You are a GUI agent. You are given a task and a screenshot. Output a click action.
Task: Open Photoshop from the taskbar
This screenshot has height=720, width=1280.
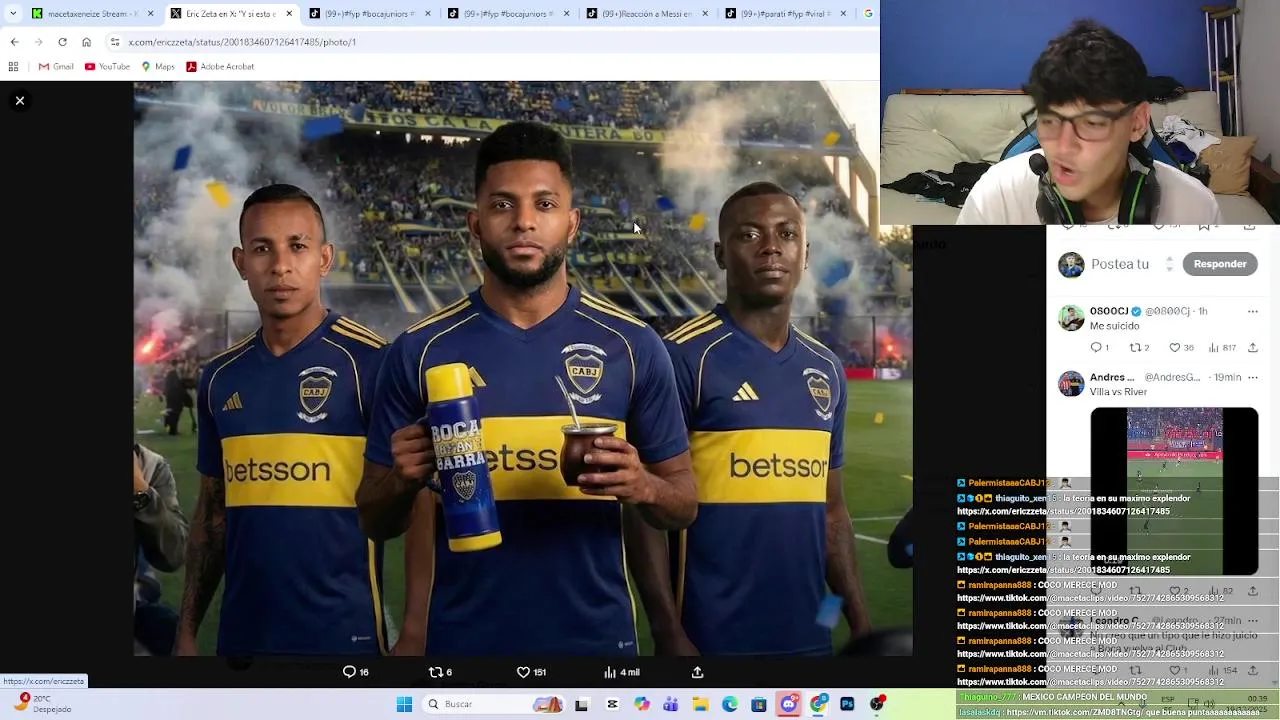click(x=847, y=704)
